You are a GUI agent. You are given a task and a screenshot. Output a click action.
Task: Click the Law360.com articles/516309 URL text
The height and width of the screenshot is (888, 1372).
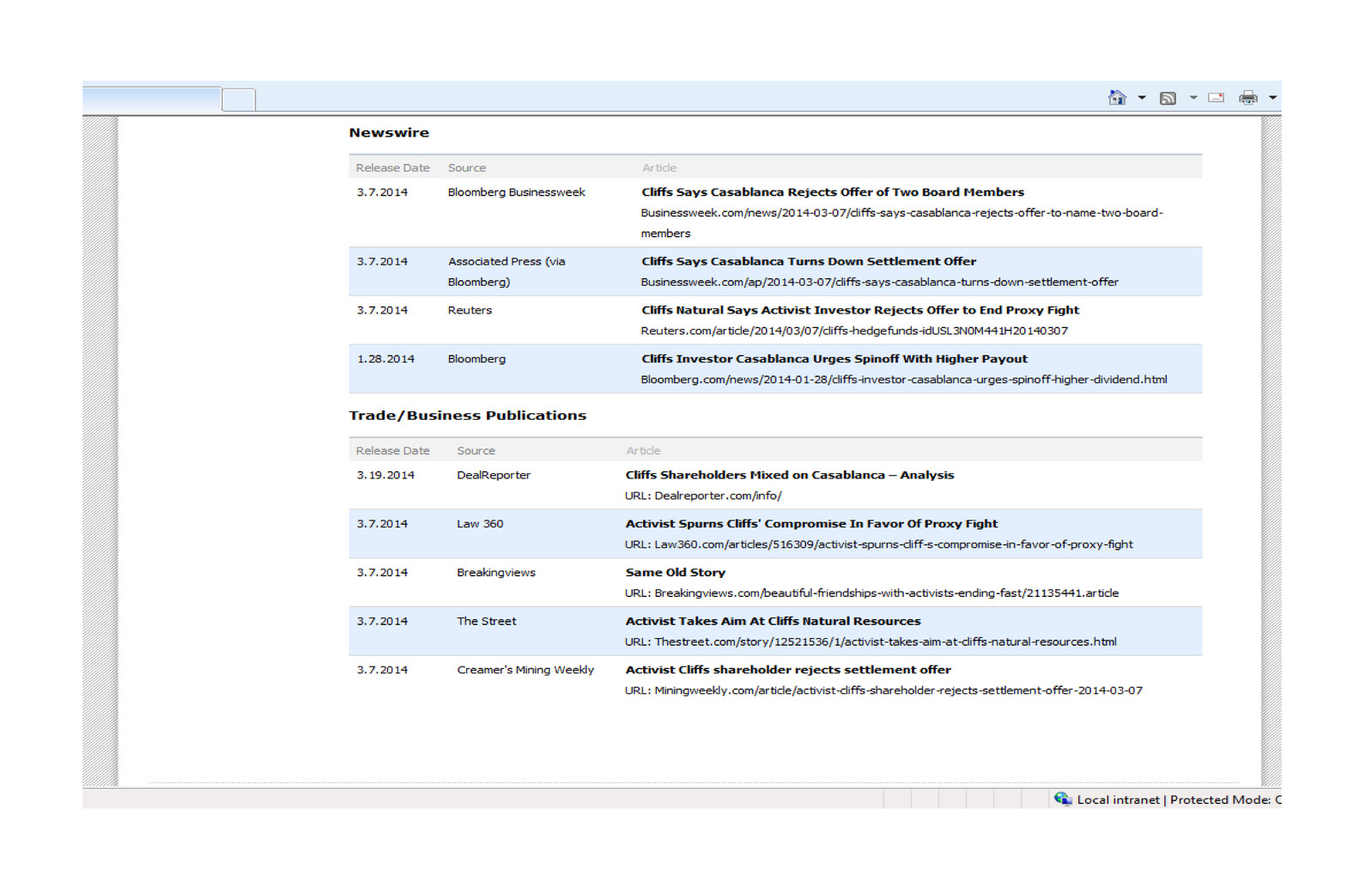894,544
